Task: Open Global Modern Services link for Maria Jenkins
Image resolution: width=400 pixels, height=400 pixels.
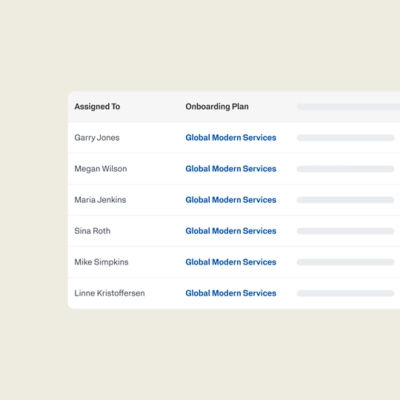Action: [231, 200]
